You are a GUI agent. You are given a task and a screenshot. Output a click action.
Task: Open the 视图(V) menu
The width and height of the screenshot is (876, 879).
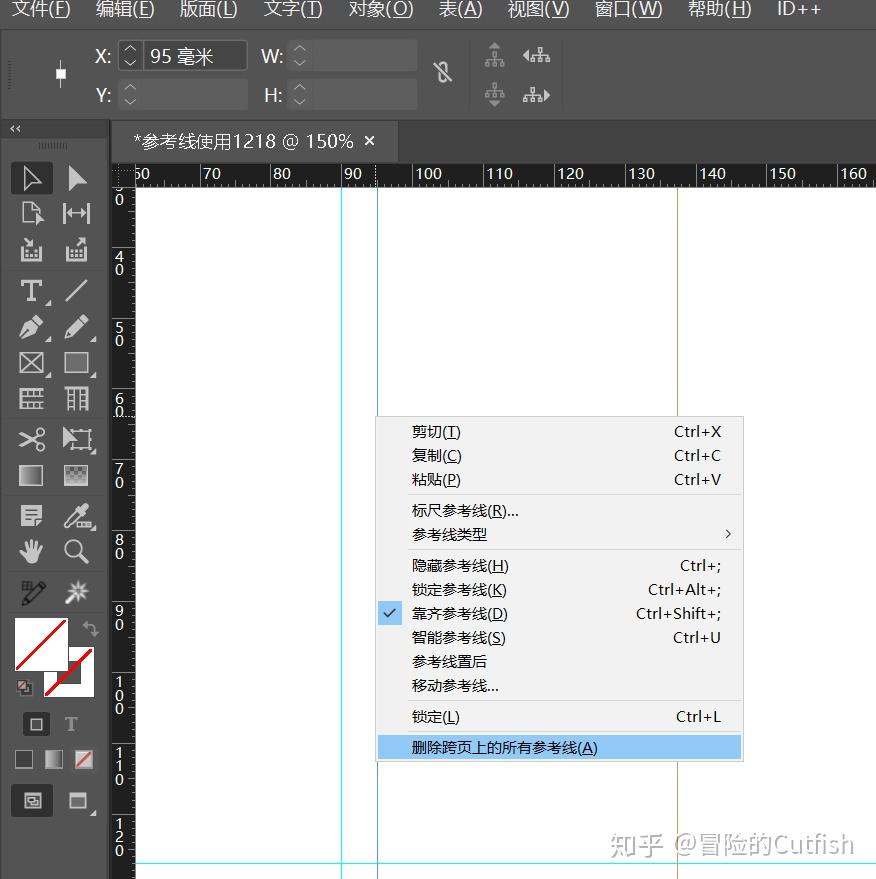point(537,11)
